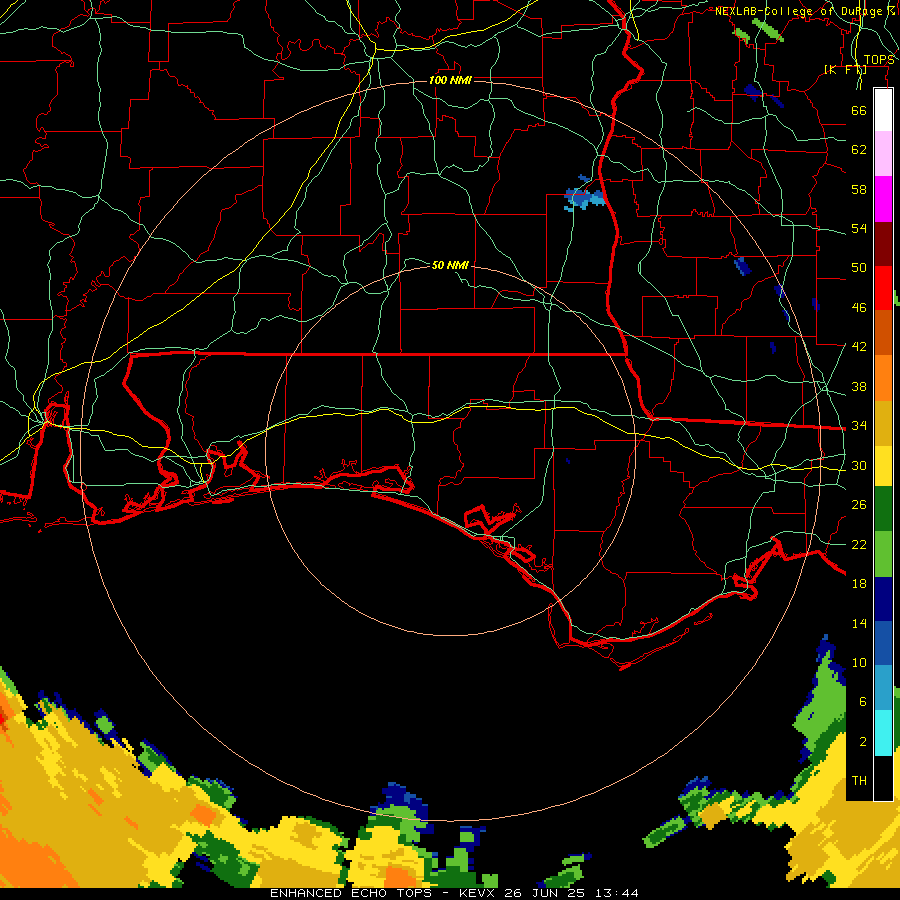Click the 18 value on the legend scale
The width and height of the screenshot is (900, 900).
click(x=859, y=584)
